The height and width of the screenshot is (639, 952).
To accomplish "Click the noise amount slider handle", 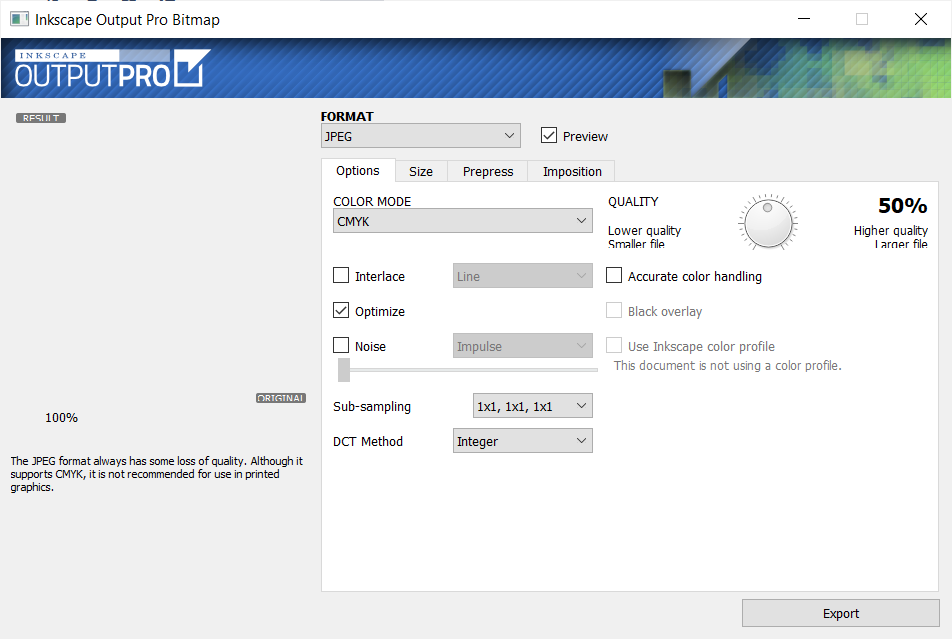I will [344, 370].
